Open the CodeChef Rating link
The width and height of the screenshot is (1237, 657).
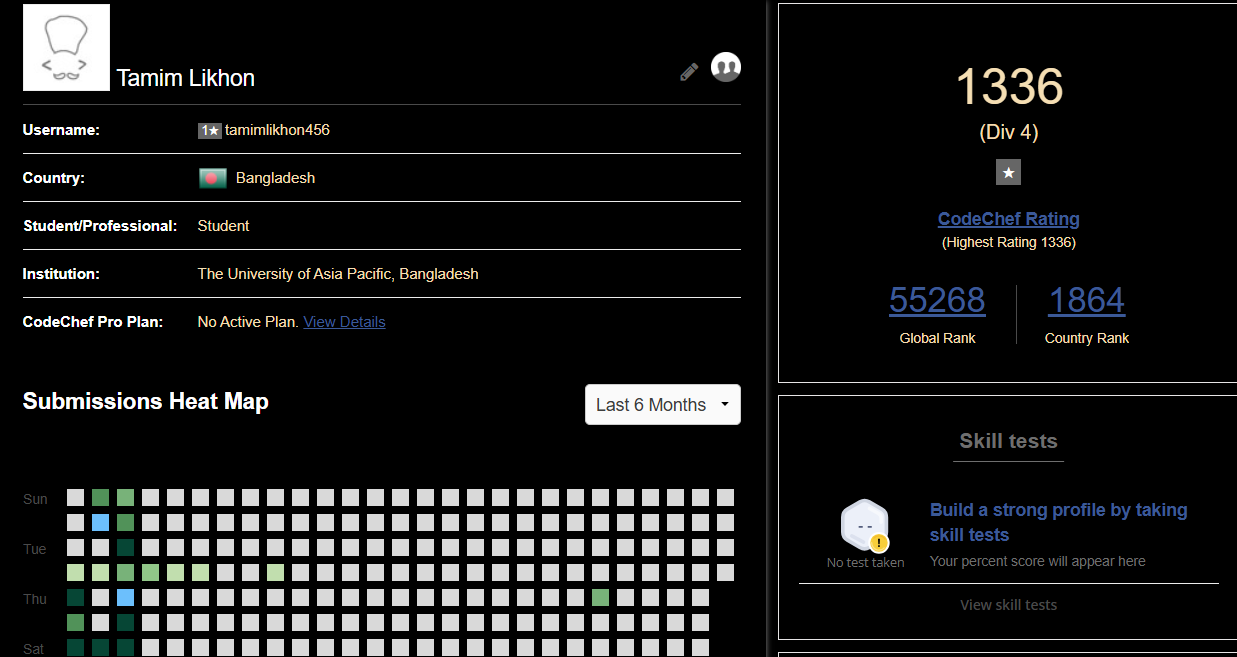point(1008,219)
